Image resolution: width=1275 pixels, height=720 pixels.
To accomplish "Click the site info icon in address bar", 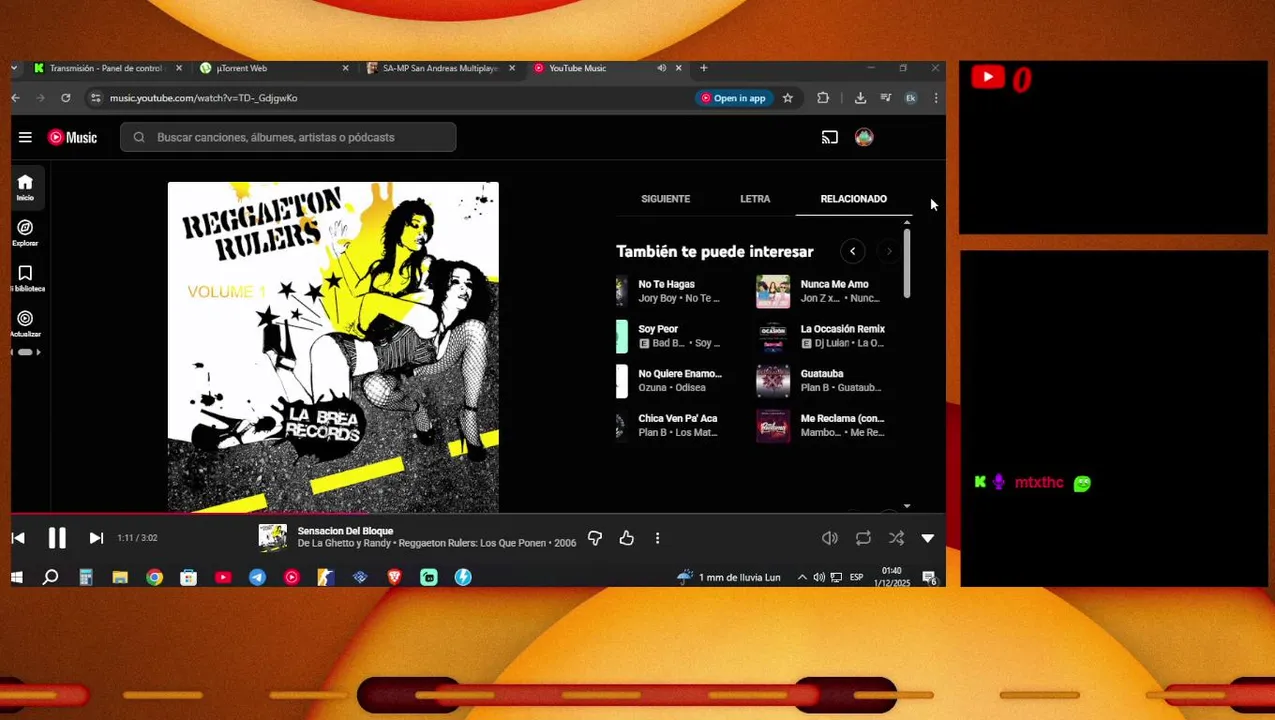I will [95, 98].
